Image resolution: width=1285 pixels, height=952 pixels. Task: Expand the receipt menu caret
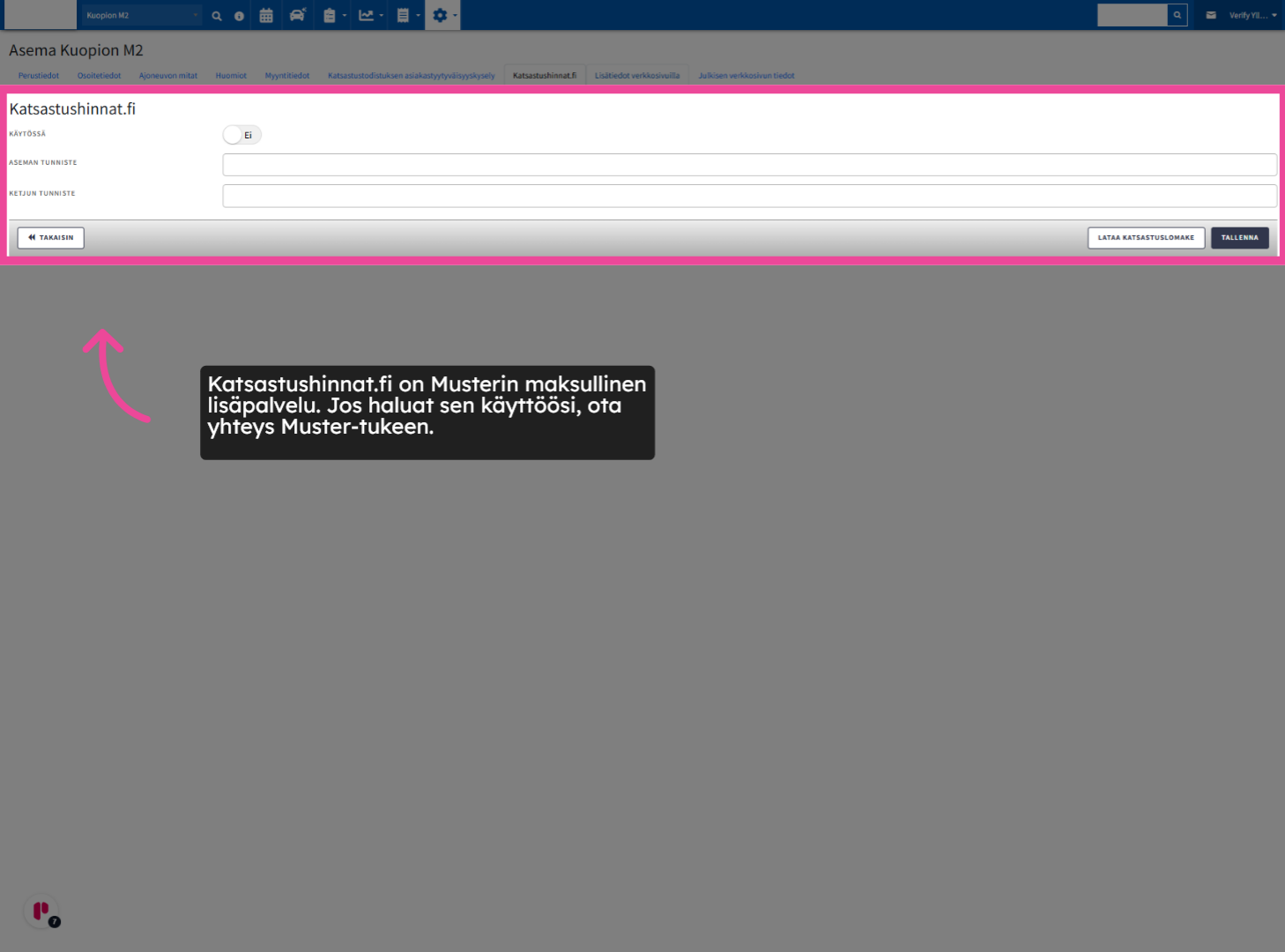tap(419, 16)
